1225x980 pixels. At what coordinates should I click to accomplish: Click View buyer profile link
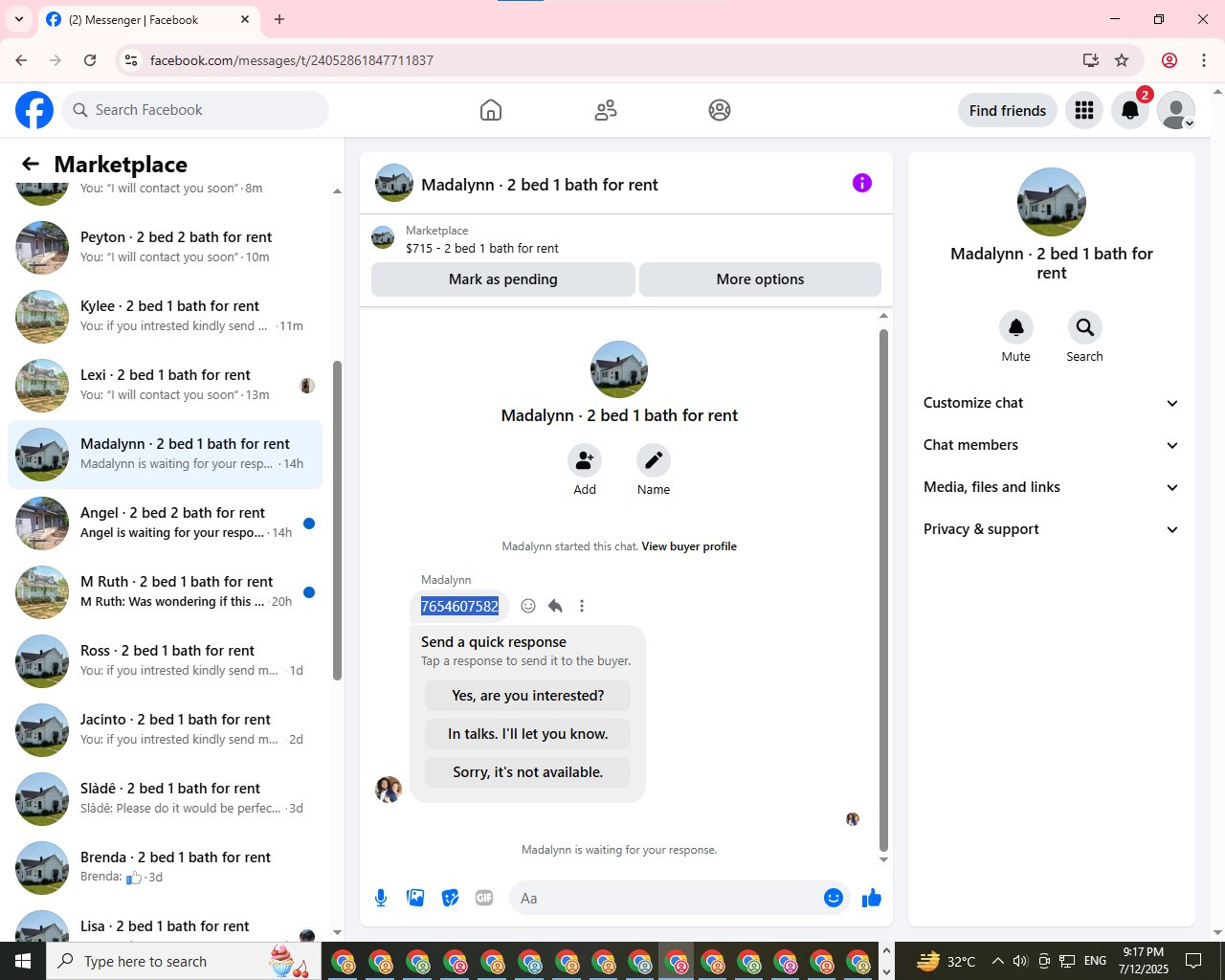coord(689,546)
